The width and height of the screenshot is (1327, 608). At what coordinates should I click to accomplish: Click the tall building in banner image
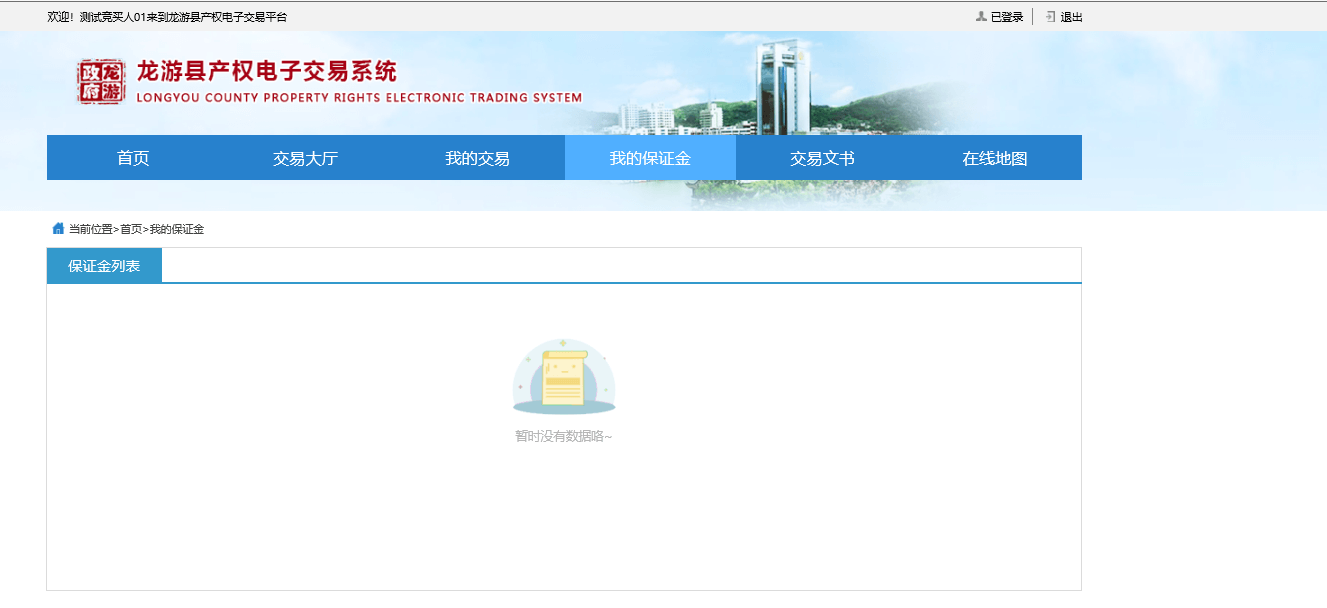783,88
